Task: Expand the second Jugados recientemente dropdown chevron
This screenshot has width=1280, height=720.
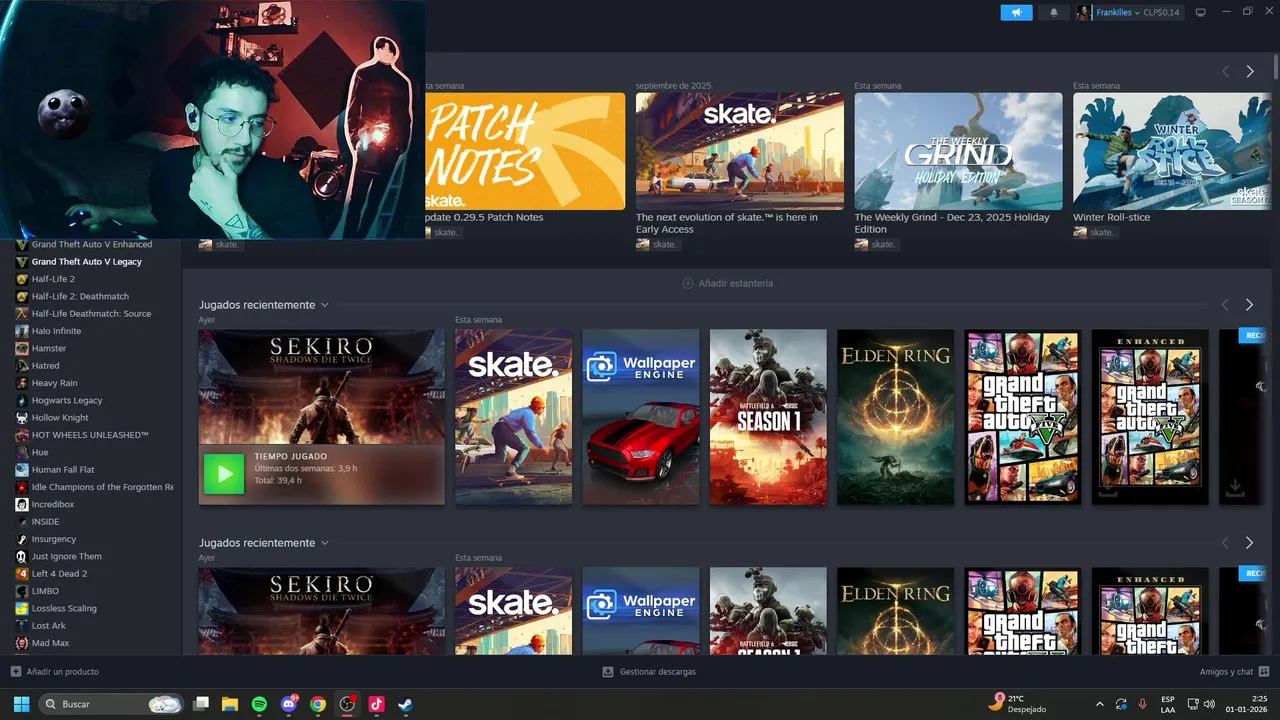Action: (324, 543)
